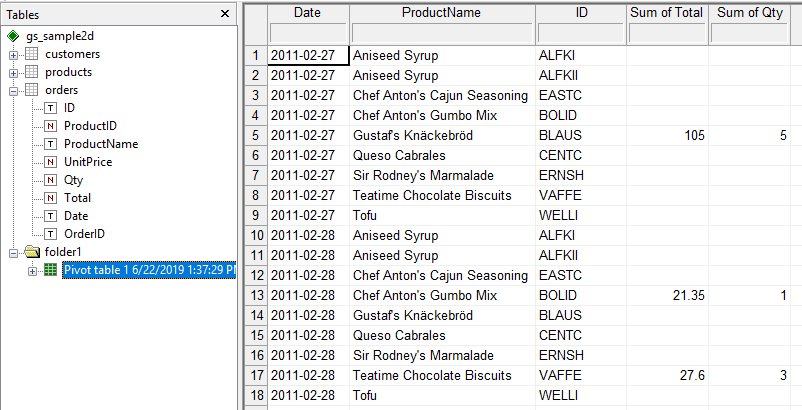Close the Tables panel
The image size is (802, 410).
225,13
